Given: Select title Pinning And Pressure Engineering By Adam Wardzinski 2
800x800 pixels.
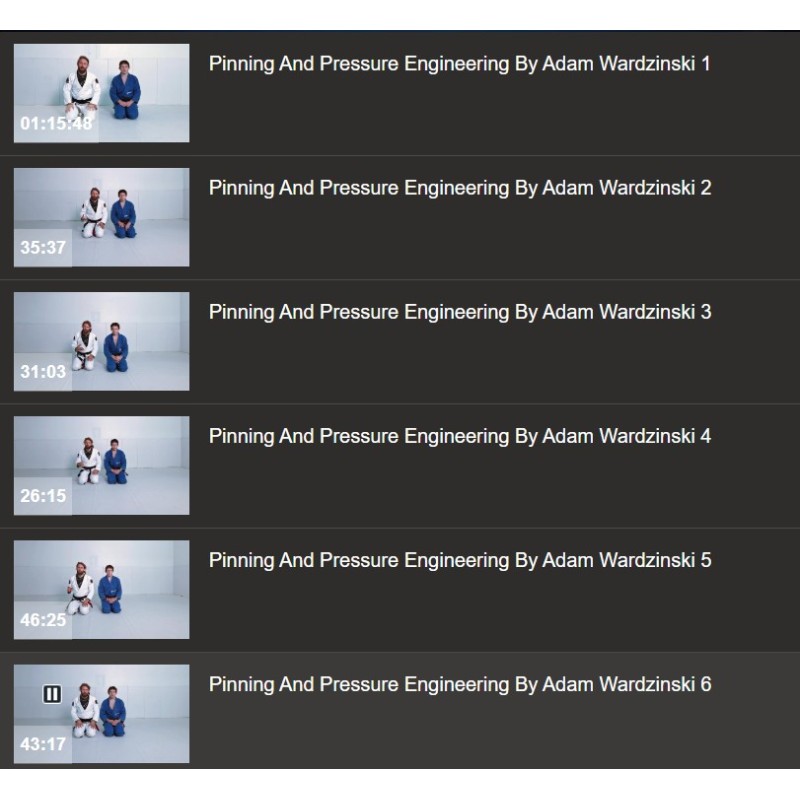Looking at the screenshot, I should 460,188.
